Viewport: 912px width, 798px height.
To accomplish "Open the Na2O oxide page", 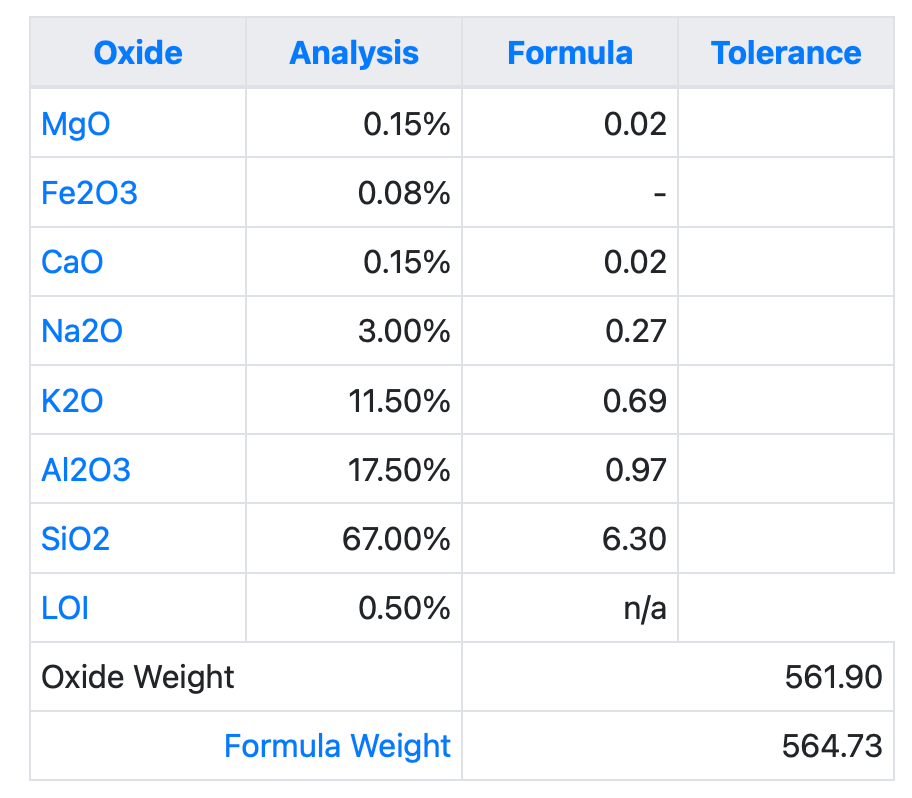I will tap(82, 331).
